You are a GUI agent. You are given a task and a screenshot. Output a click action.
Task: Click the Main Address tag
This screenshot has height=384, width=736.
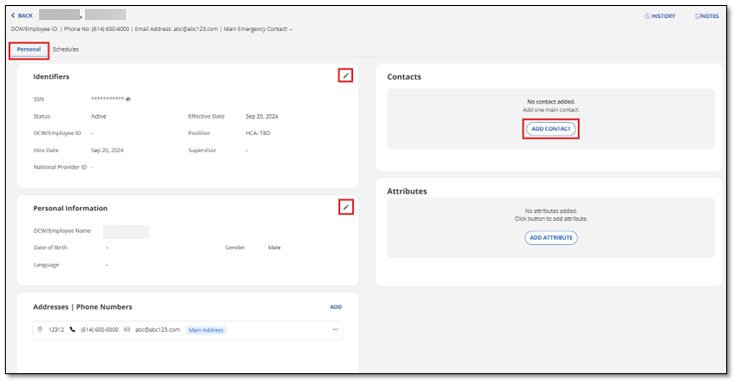pyautogui.click(x=206, y=330)
